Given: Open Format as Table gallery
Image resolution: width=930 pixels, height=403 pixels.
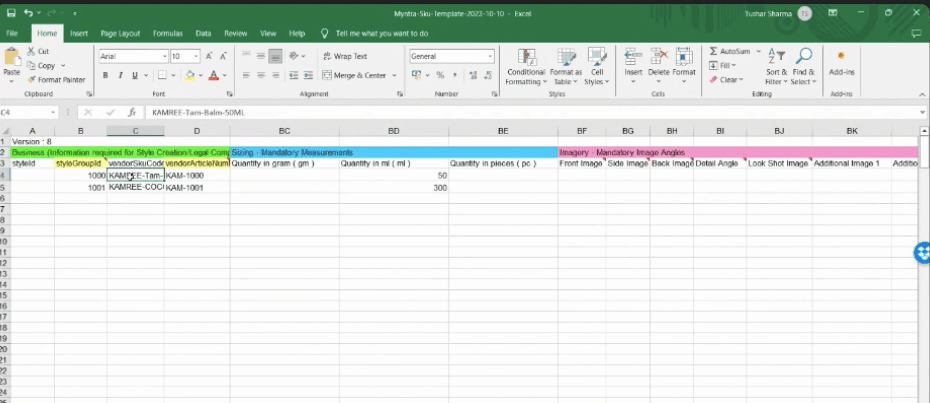Looking at the screenshot, I should pyautogui.click(x=565, y=66).
